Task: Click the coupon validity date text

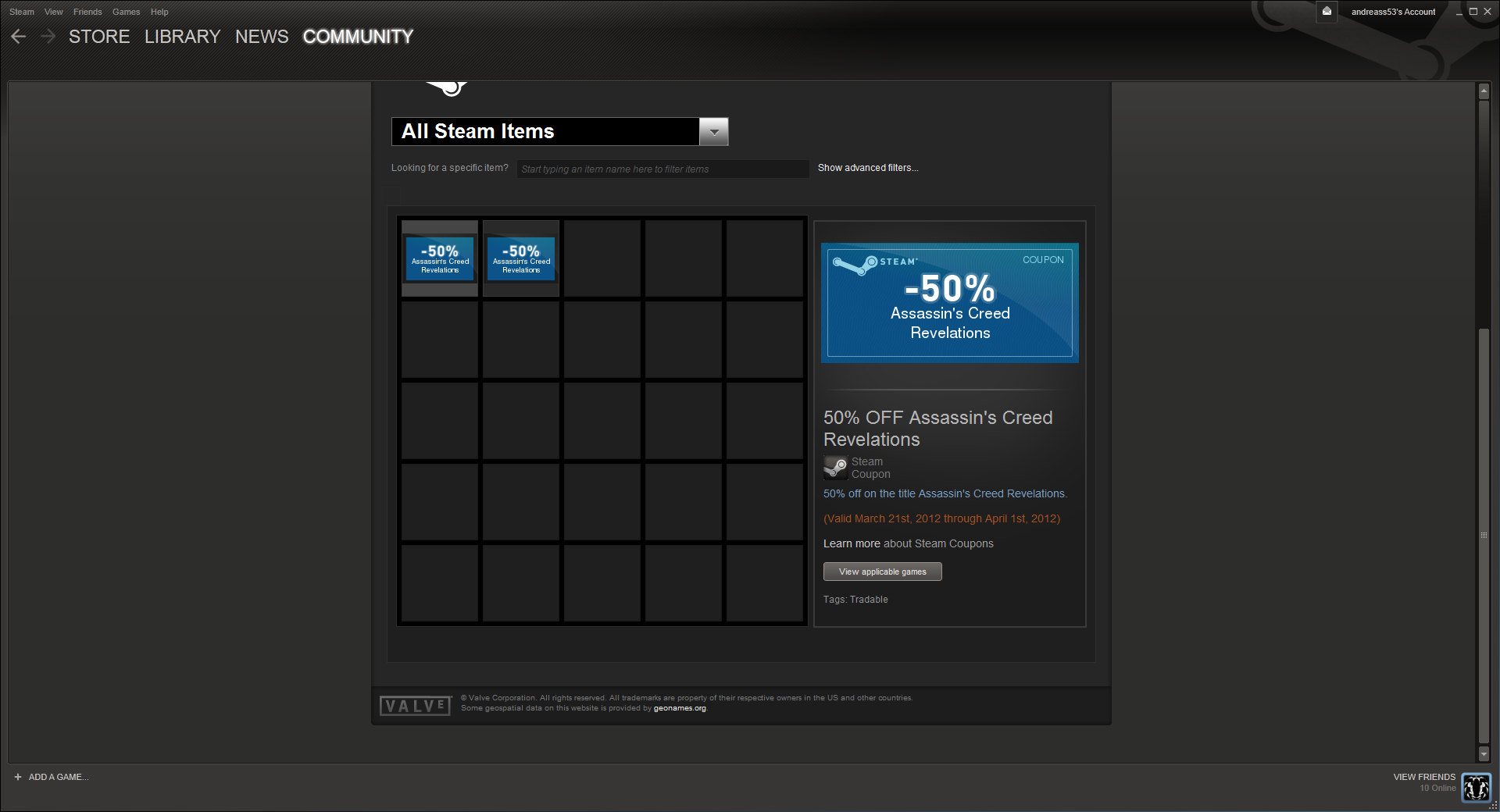Action: (x=941, y=518)
